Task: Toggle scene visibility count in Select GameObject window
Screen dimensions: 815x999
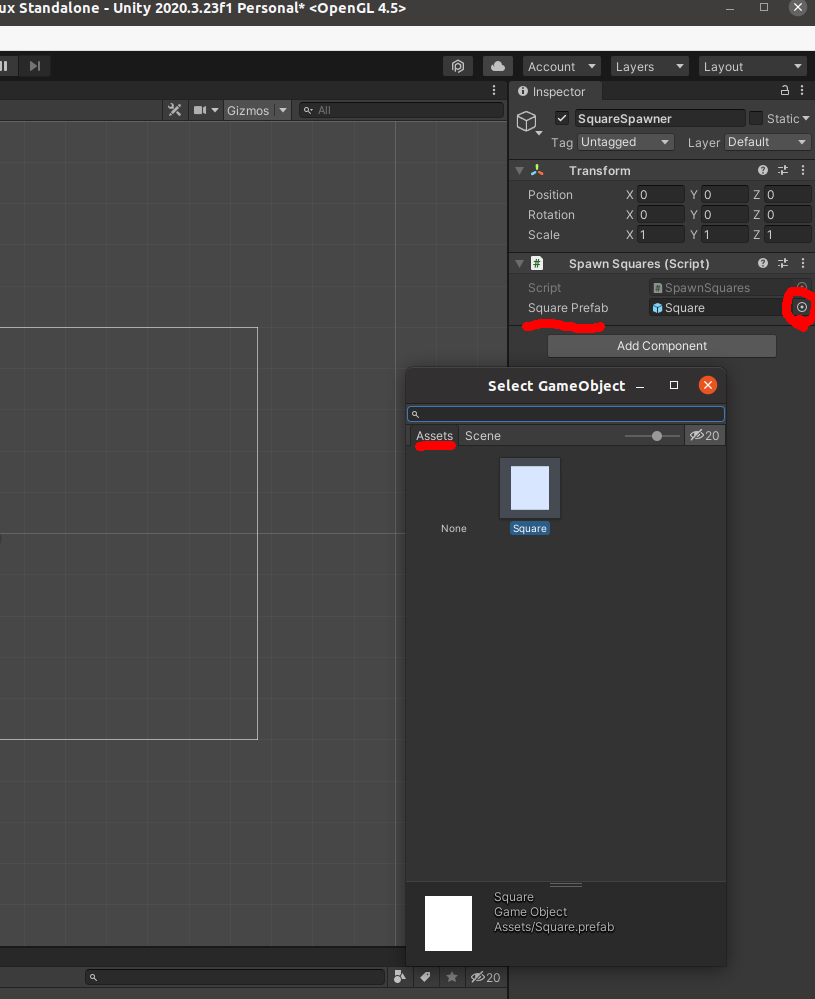Action: [x=704, y=435]
